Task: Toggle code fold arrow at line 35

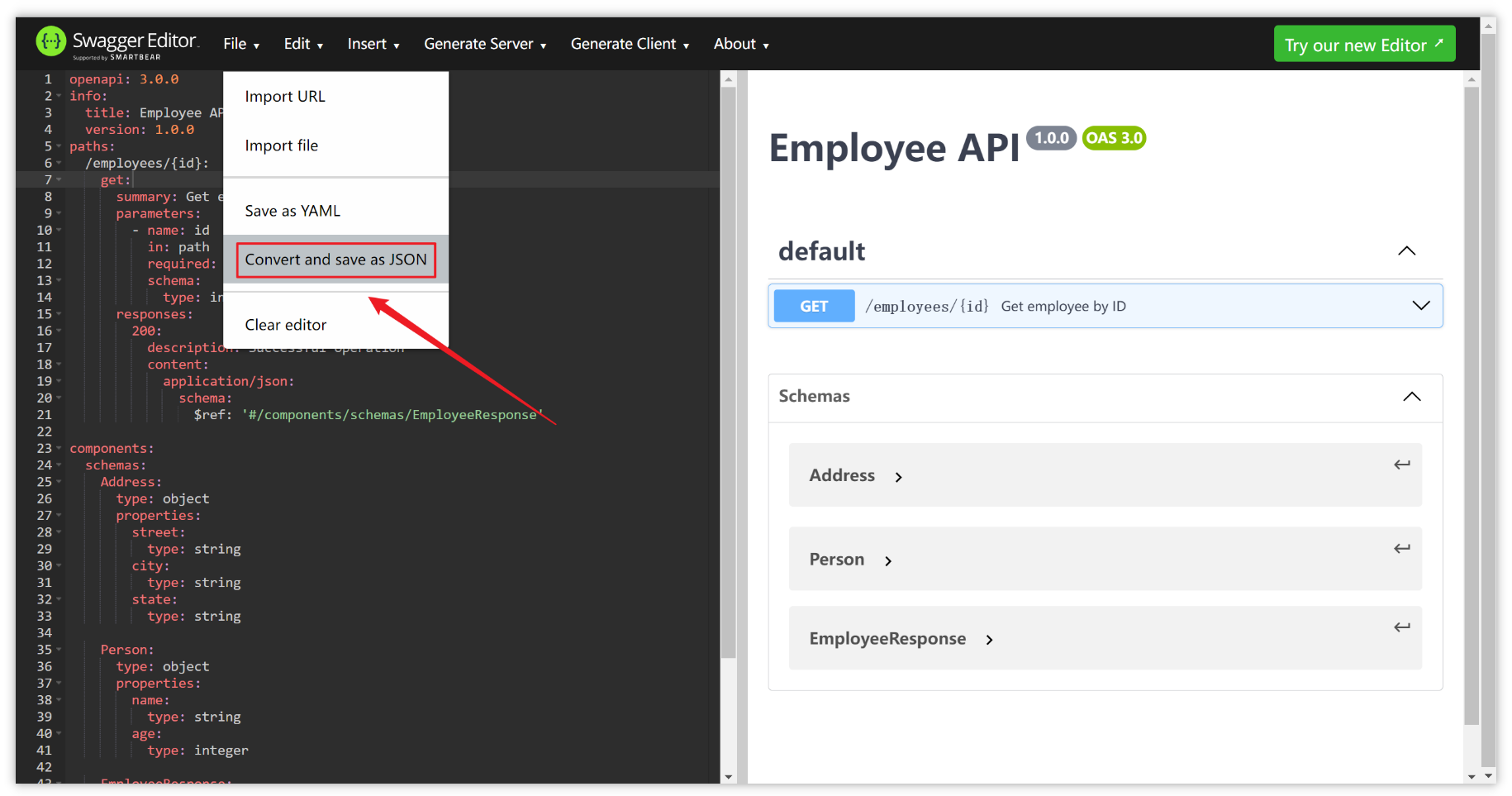Action: pos(59,650)
